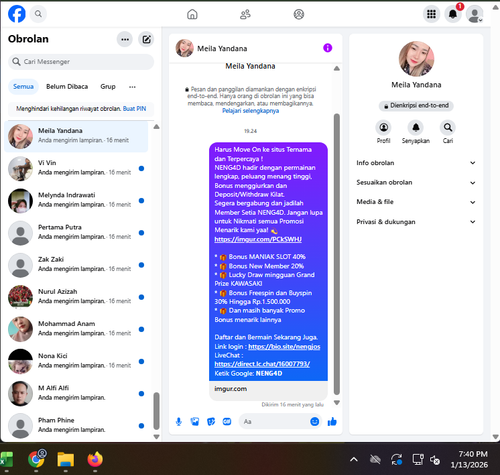Screen dimensions: 500x475
Task: Open the Pelajari selengkapnya link
Action: pos(250,111)
